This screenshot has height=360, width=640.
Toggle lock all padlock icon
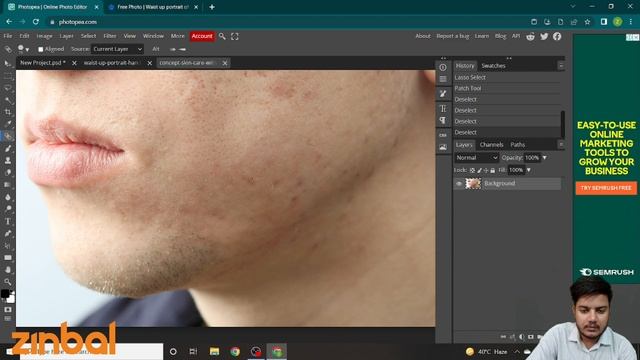pos(493,170)
